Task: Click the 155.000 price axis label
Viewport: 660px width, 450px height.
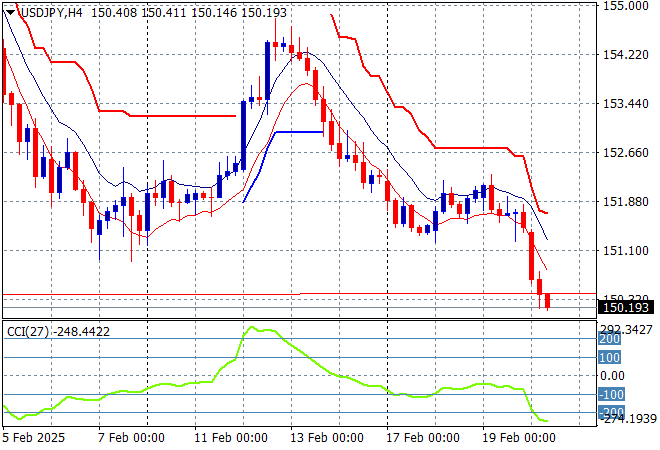Action: [x=627, y=6]
